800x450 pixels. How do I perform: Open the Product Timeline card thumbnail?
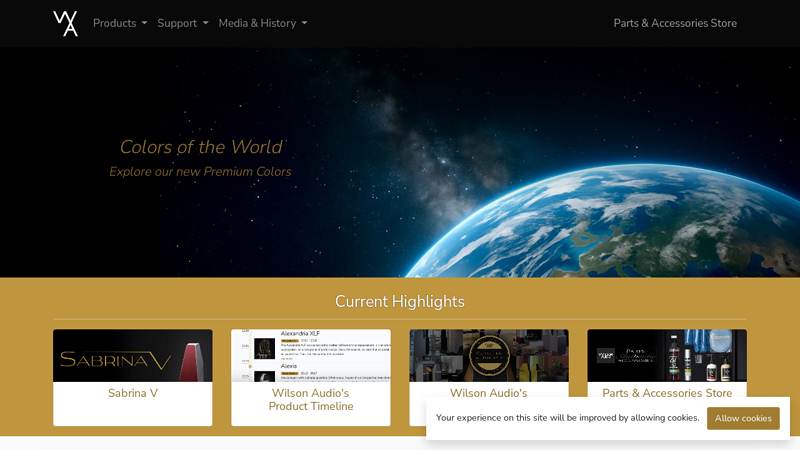[310, 356]
